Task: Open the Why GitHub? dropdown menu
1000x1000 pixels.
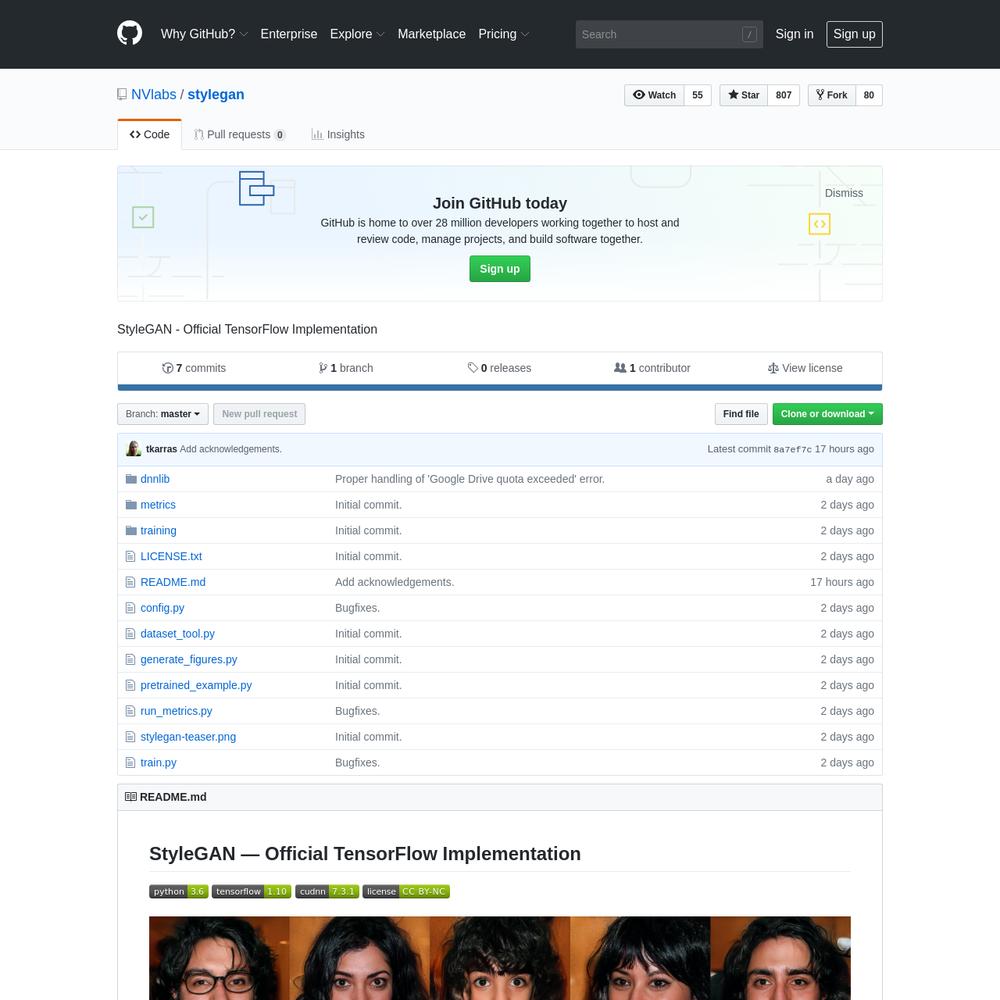Action: (204, 34)
